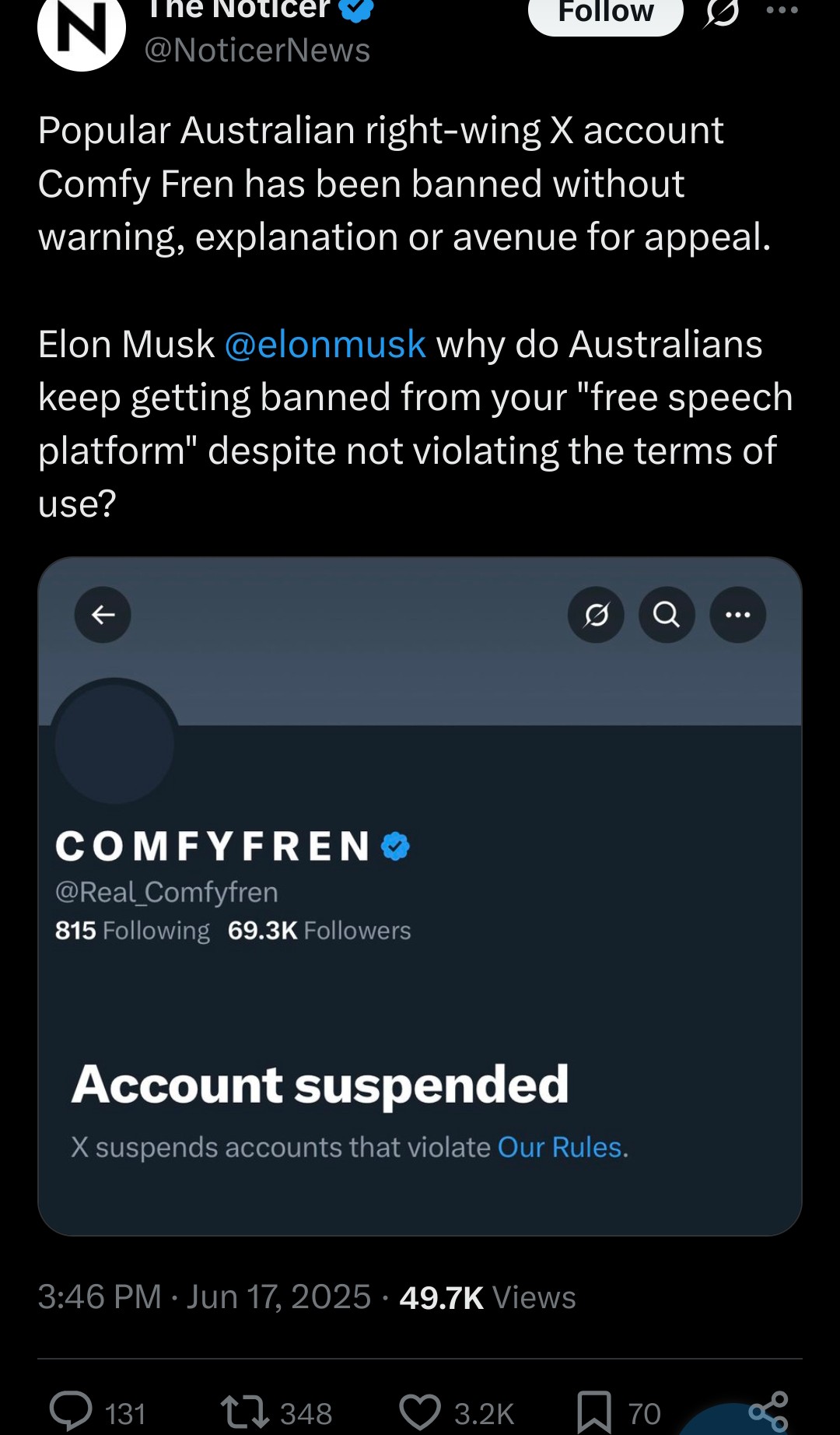Screen dimensions: 840x1435
Task: Reply using the comment bubble icon
Action: point(71,1412)
